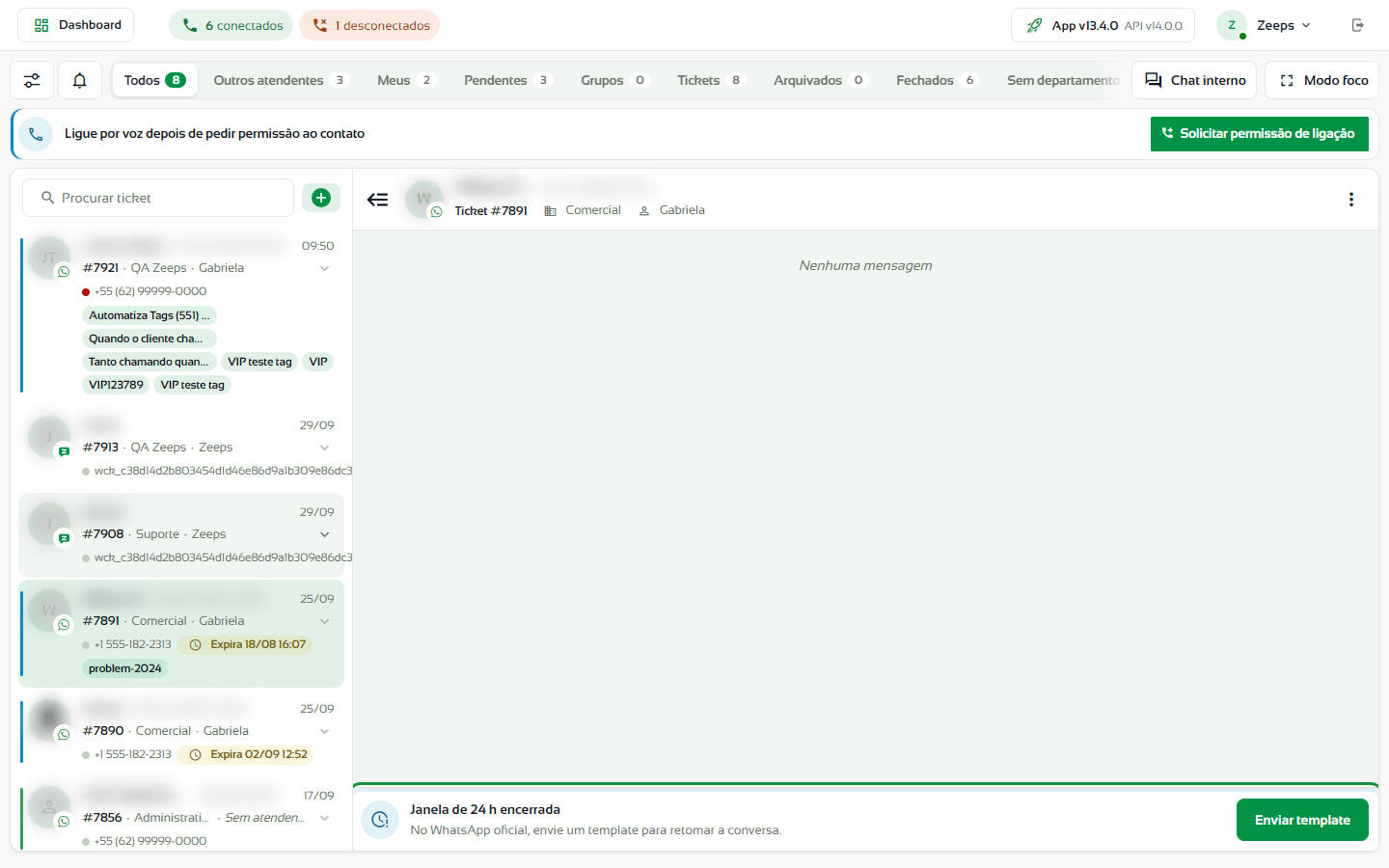Click the search magnifier icon
Screen dimensions: 1389x868
click(x=47, y=198)
